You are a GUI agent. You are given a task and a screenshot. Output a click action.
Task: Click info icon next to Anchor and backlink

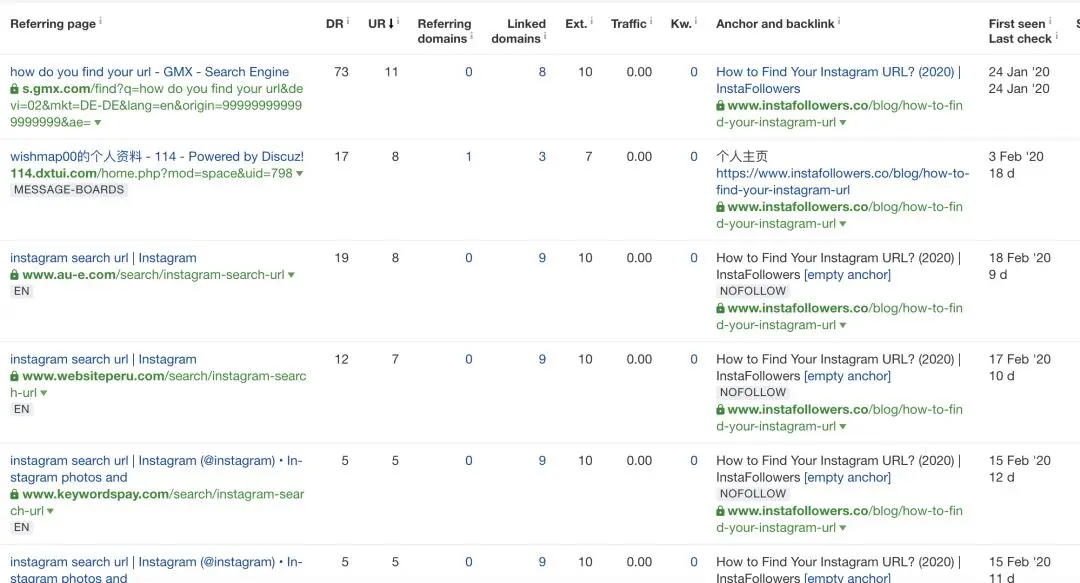coord(839,20)
